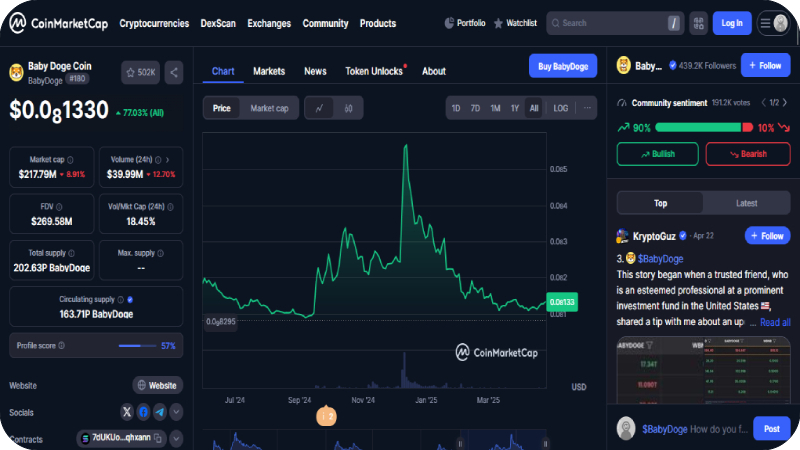Select the 7D time range
This screenshot has width=800, height=450.
[x=475, y=108]
